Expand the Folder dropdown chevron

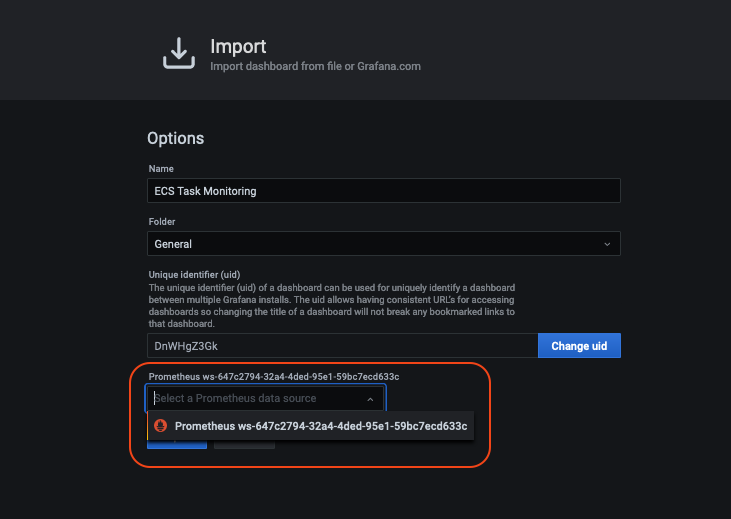[x=607, y=244]
